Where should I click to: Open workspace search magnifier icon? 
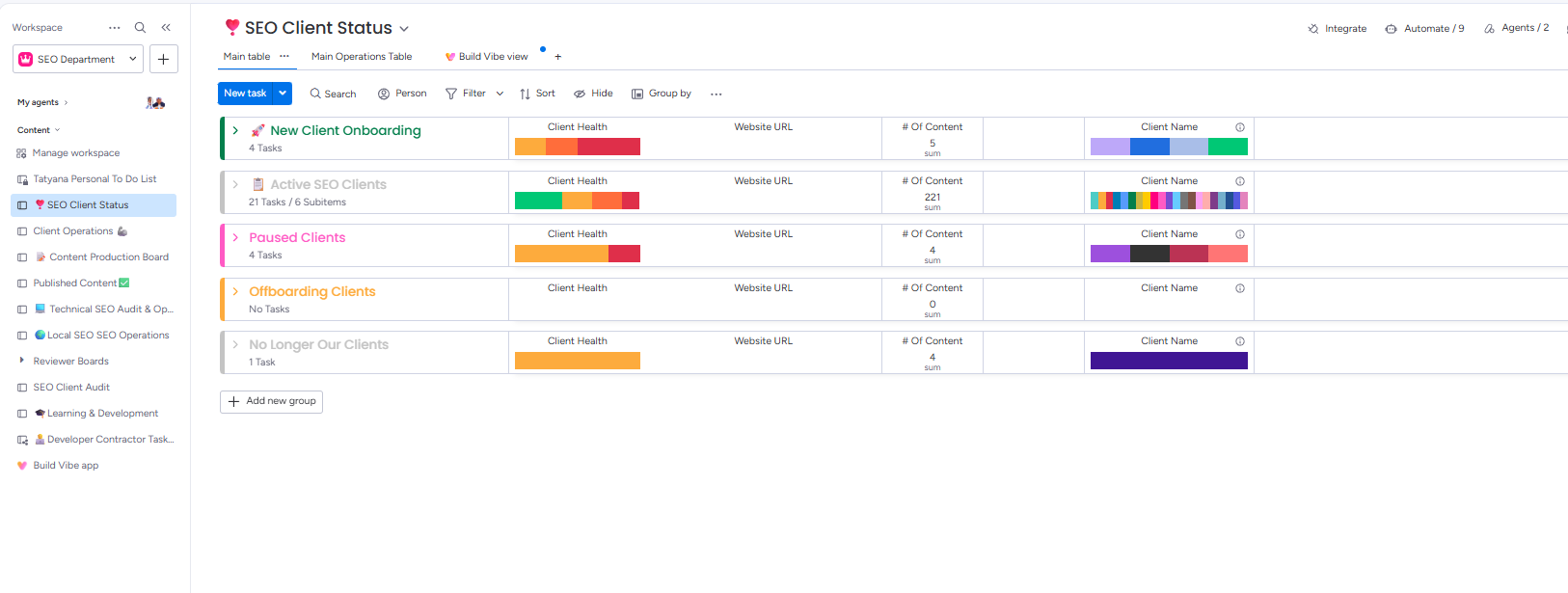[140, 28]
